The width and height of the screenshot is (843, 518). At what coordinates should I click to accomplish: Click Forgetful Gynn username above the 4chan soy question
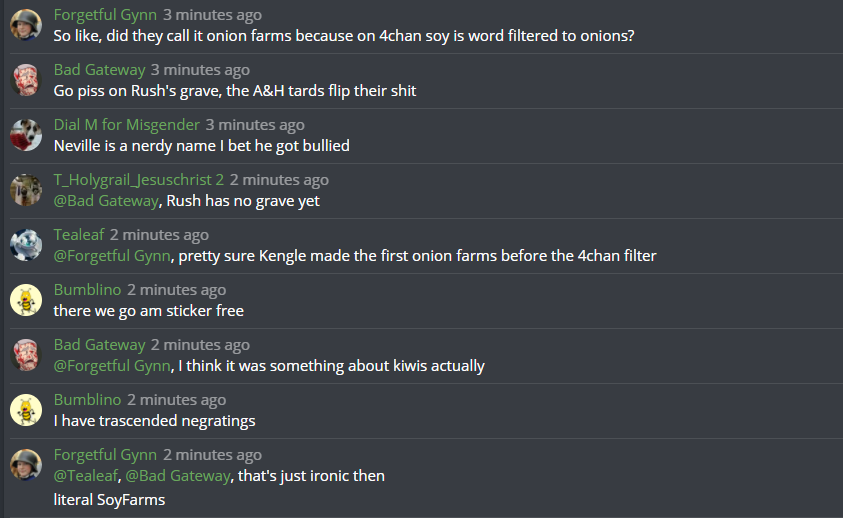pyautogui.click(x=105, y=15)
